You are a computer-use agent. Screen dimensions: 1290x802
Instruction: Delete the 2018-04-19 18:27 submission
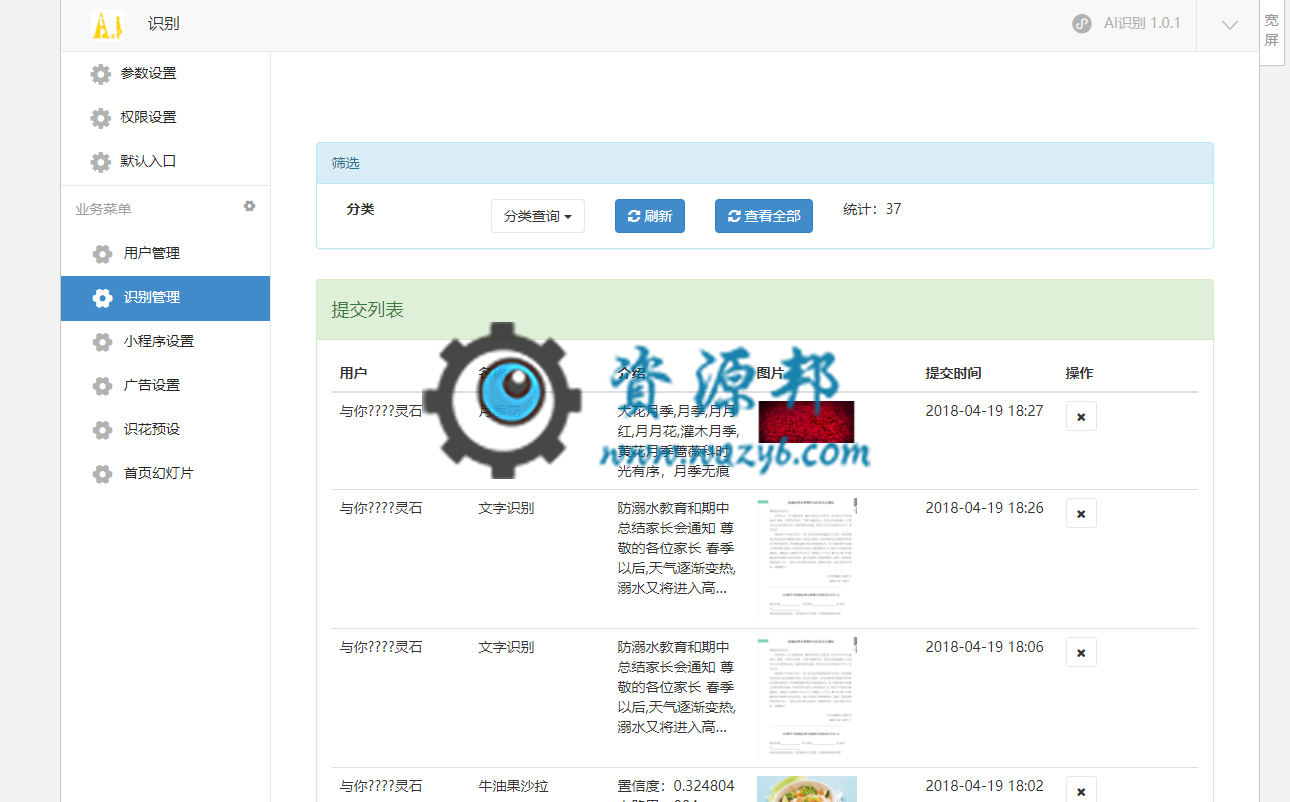coord(1081,416)
